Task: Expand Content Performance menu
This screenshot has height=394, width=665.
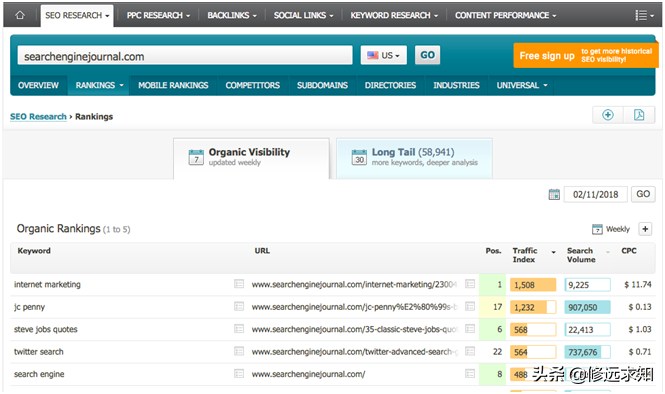Action: (506, 16)
